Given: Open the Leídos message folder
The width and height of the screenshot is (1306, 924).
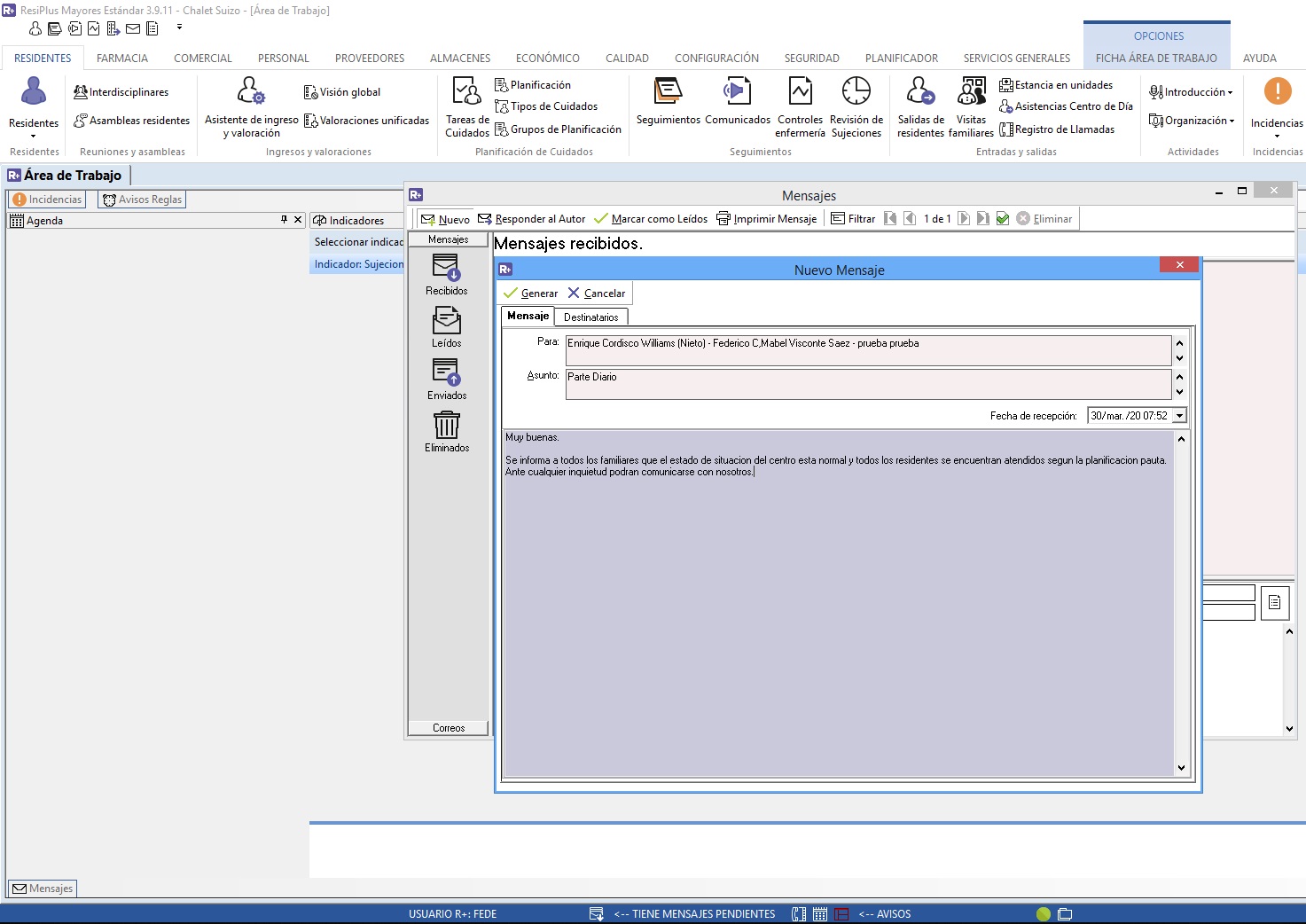Looking at the screenshot, I should tap(446, 326).
